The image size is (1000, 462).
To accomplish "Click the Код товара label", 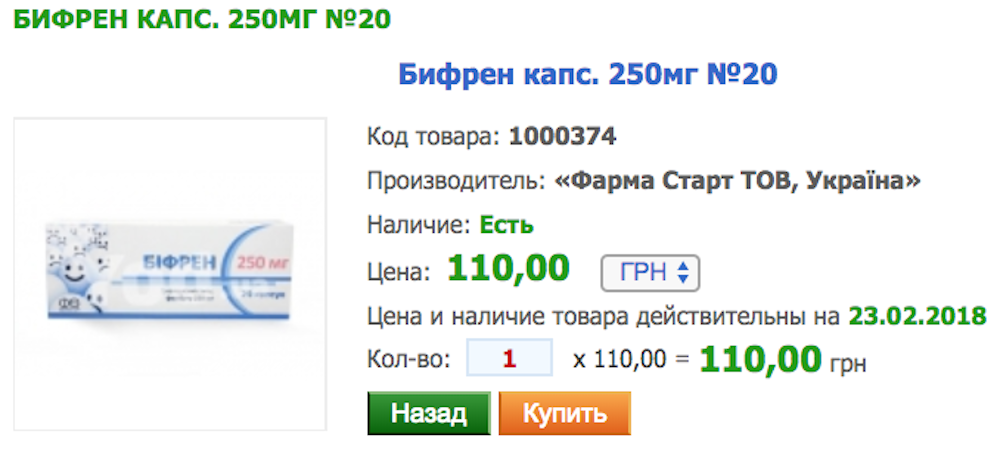I will coord(434,137).
